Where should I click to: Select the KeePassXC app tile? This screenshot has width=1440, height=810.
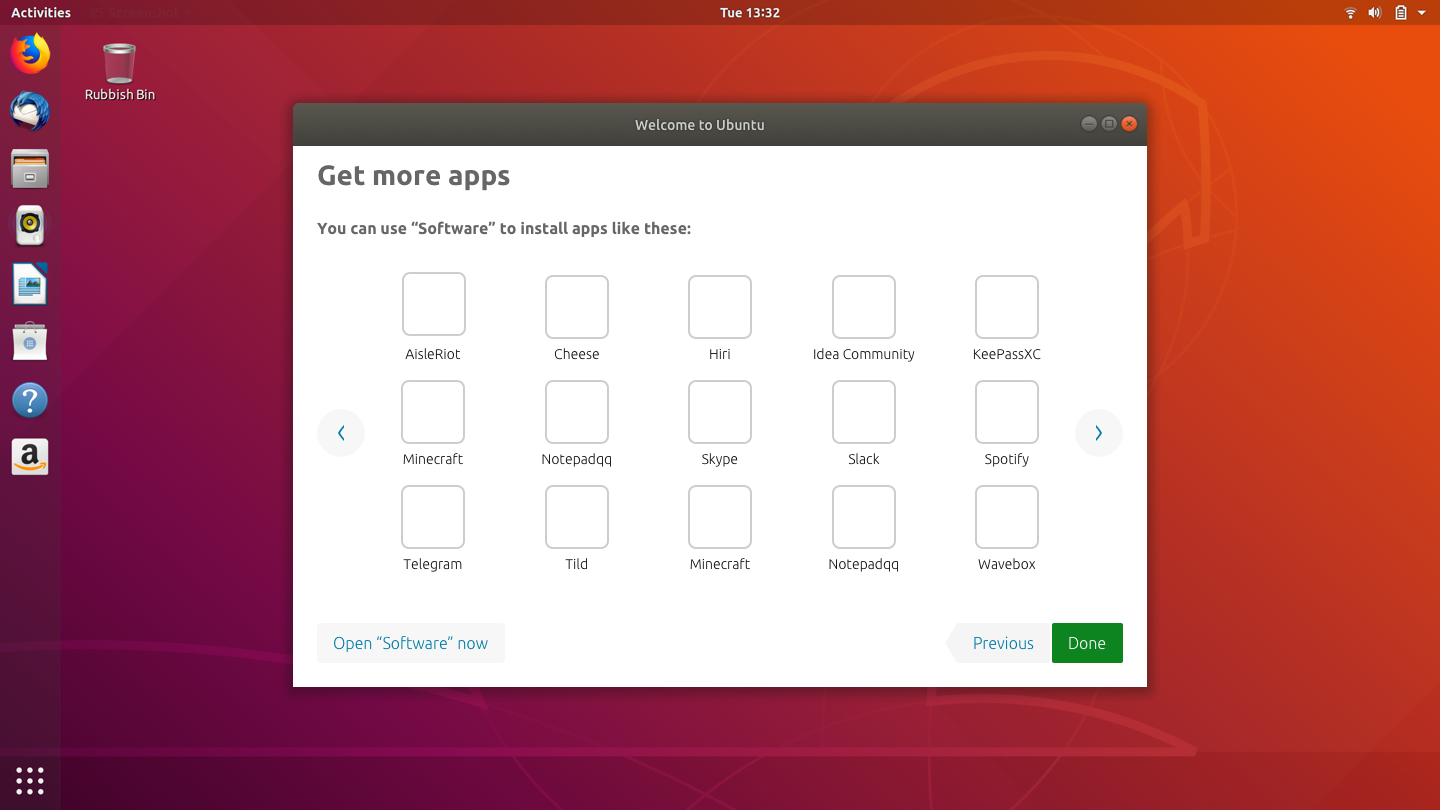pyautogui.click(x=1006, y=307)
